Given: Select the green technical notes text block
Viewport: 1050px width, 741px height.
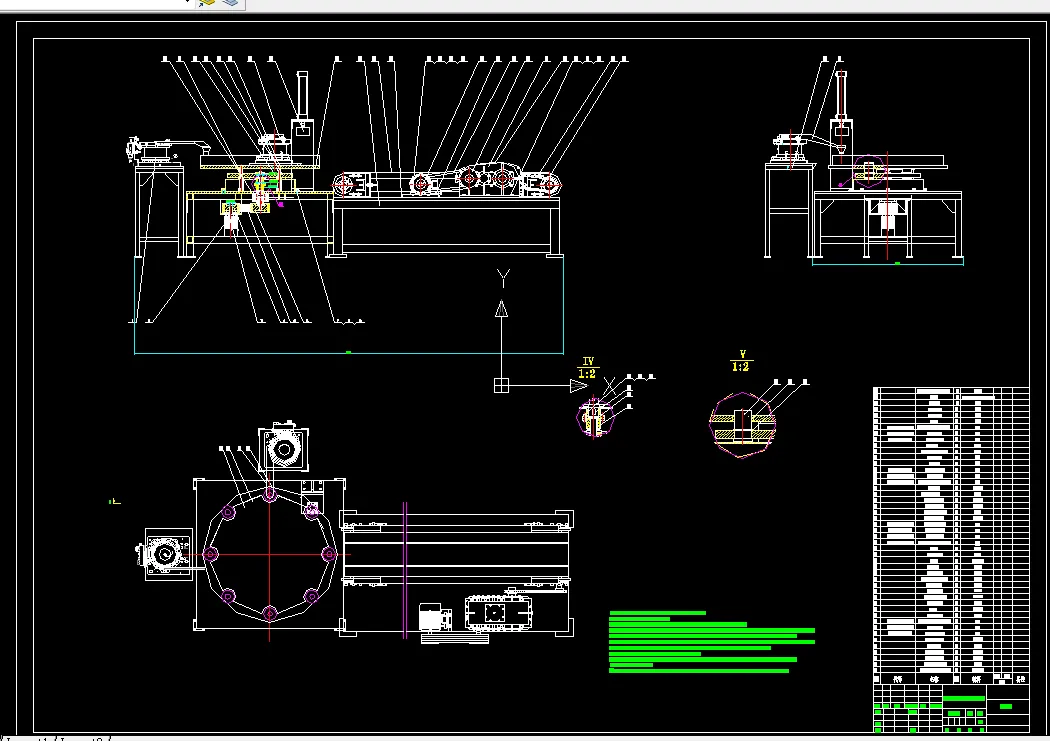Looking at the screenshot, I should tap(712, 642).
